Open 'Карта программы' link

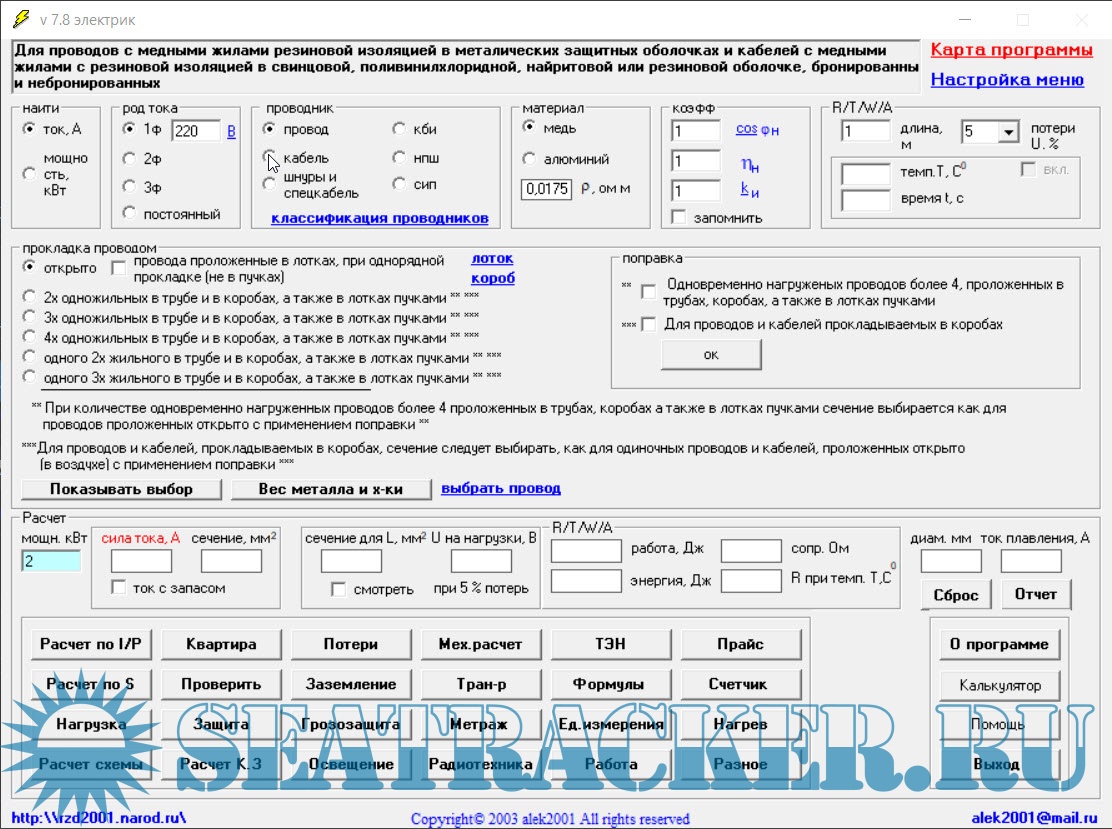click(1011, 50)
